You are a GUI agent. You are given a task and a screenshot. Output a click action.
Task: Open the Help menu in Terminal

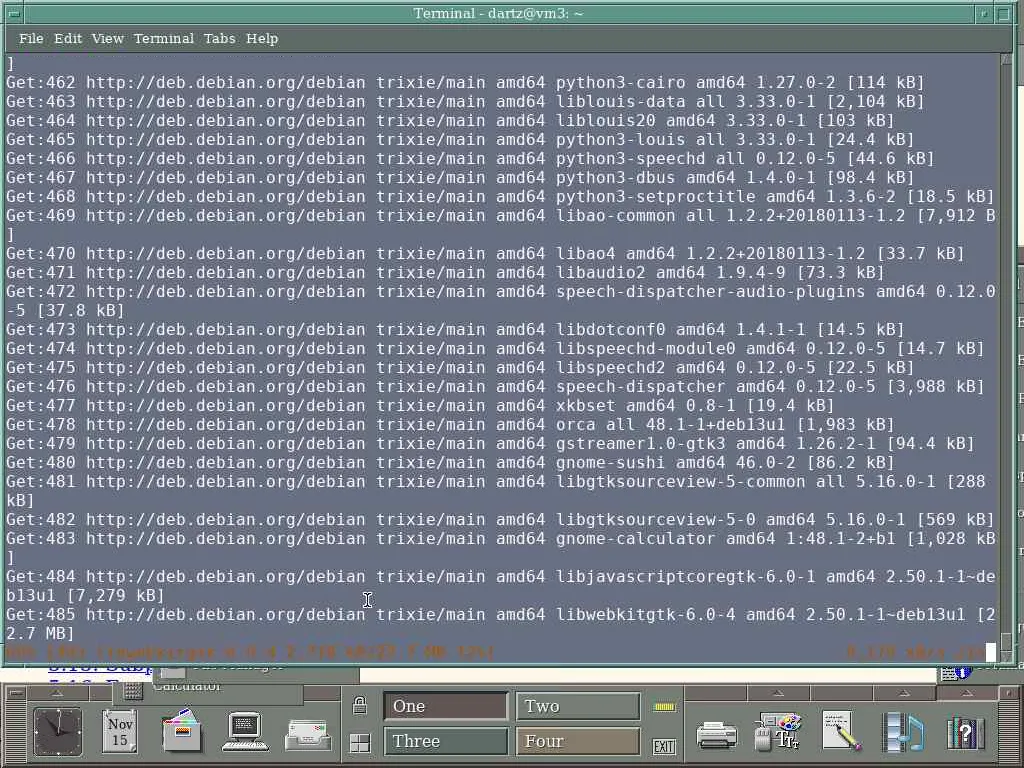tap(262, 39)
